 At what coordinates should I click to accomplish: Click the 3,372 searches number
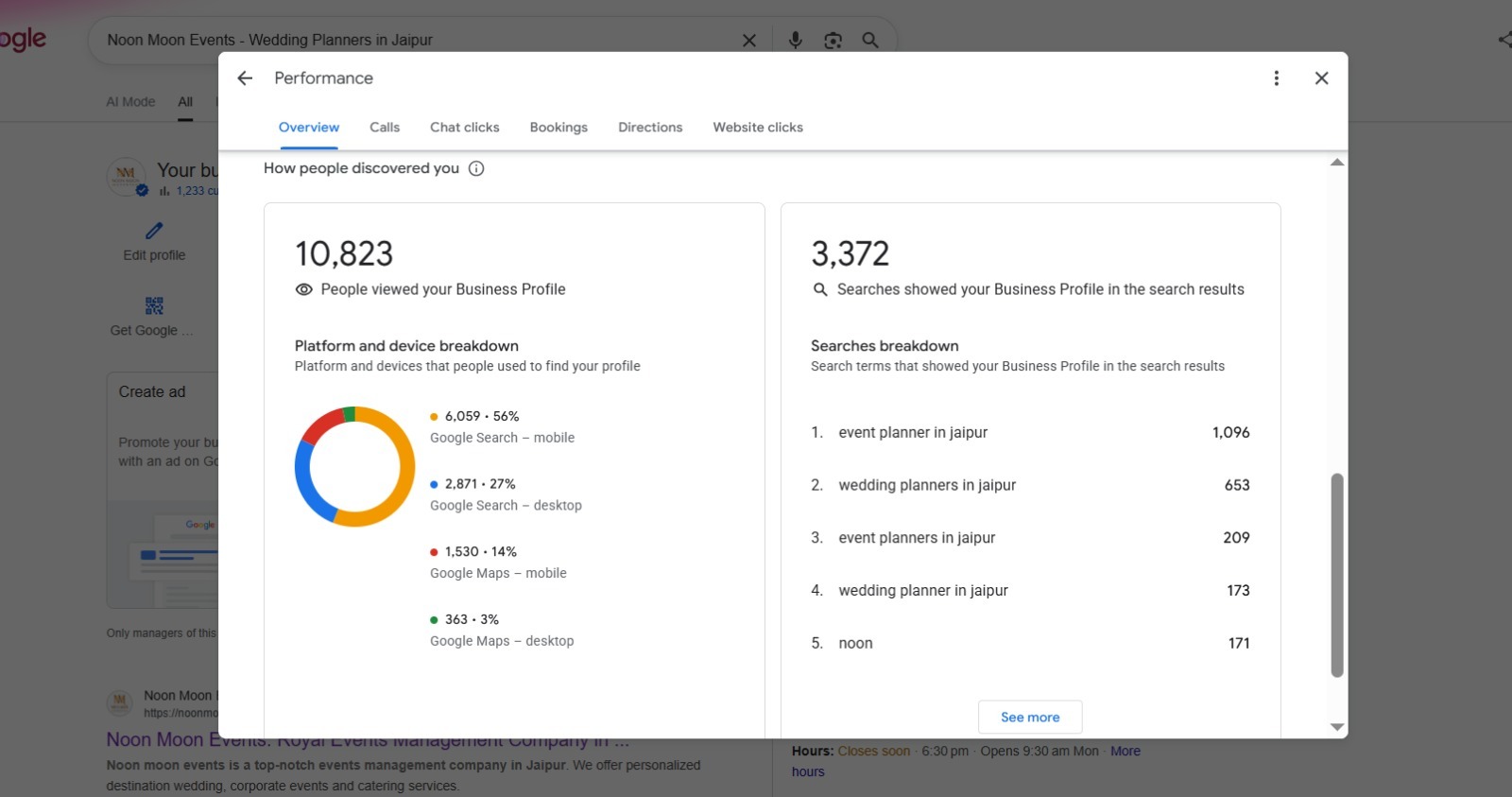click(850, 253)
